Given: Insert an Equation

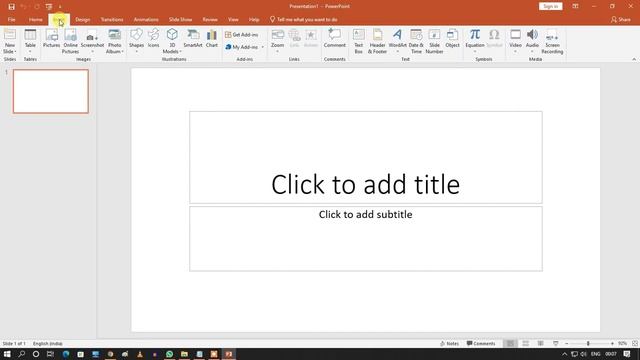Looking at the screenshot, I should (x=475, y=41).
